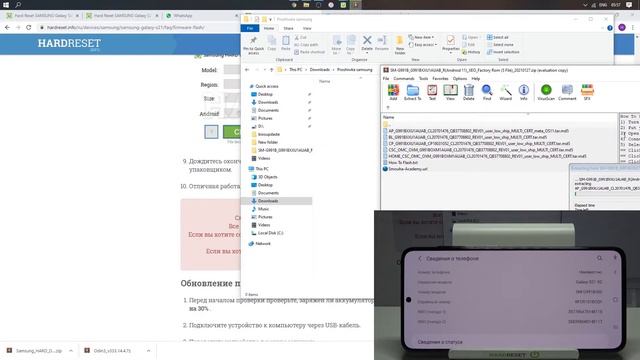Launch the Wizard wand icon in WinRAR
640x360 pixels.
click(x=505, y=92)
